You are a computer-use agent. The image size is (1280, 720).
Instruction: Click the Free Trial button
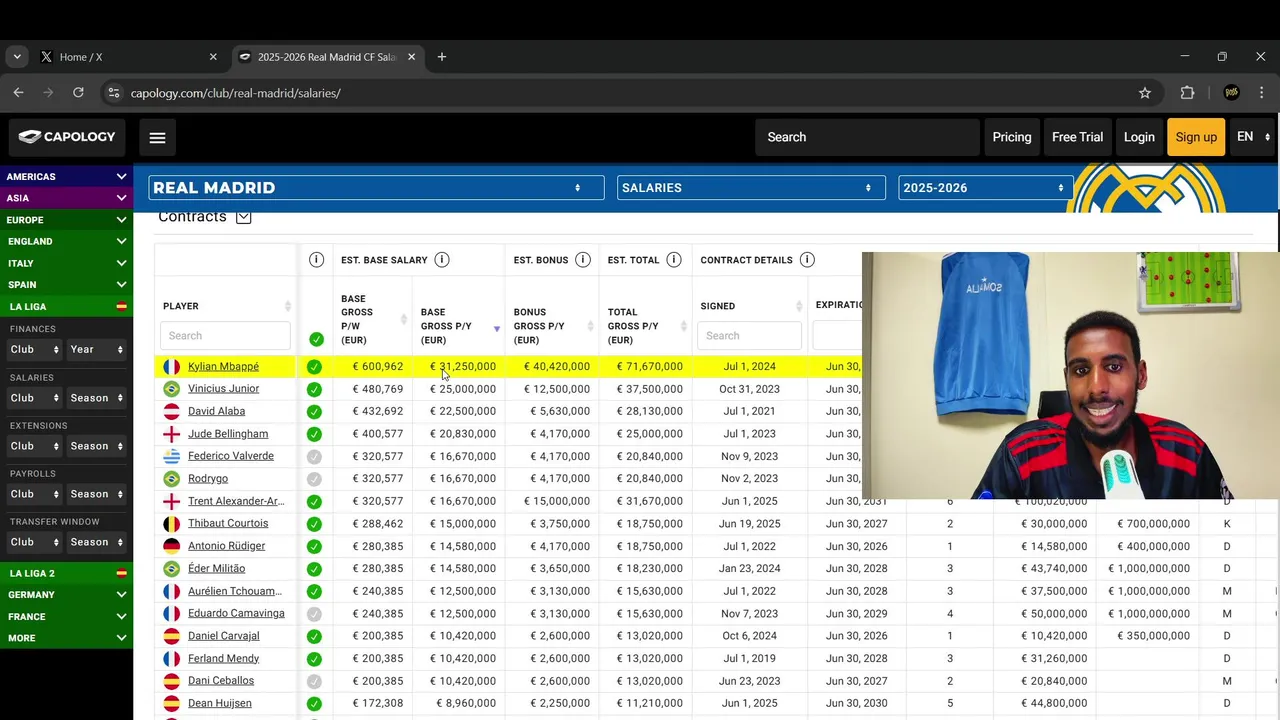tap(1077, 137)
